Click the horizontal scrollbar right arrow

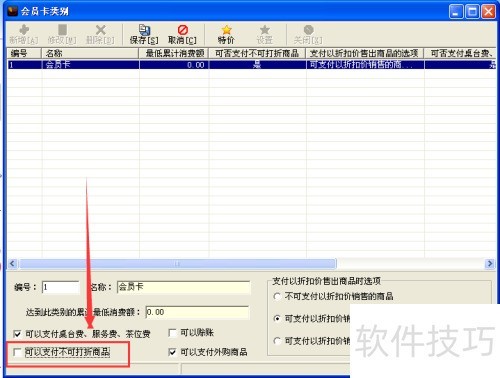coord(489,264)
